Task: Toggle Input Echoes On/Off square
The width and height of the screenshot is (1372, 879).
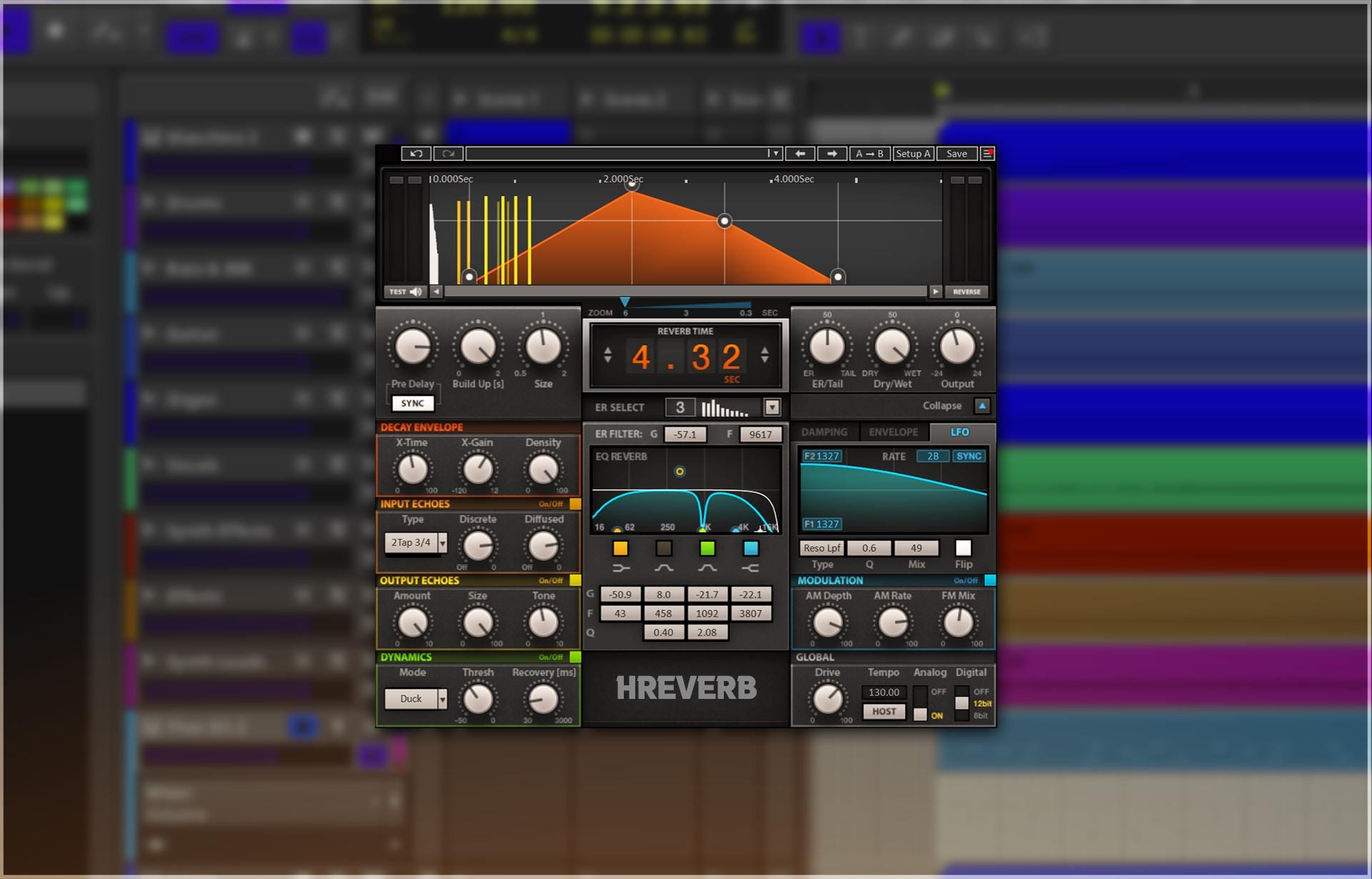Action: click(575, 504)
